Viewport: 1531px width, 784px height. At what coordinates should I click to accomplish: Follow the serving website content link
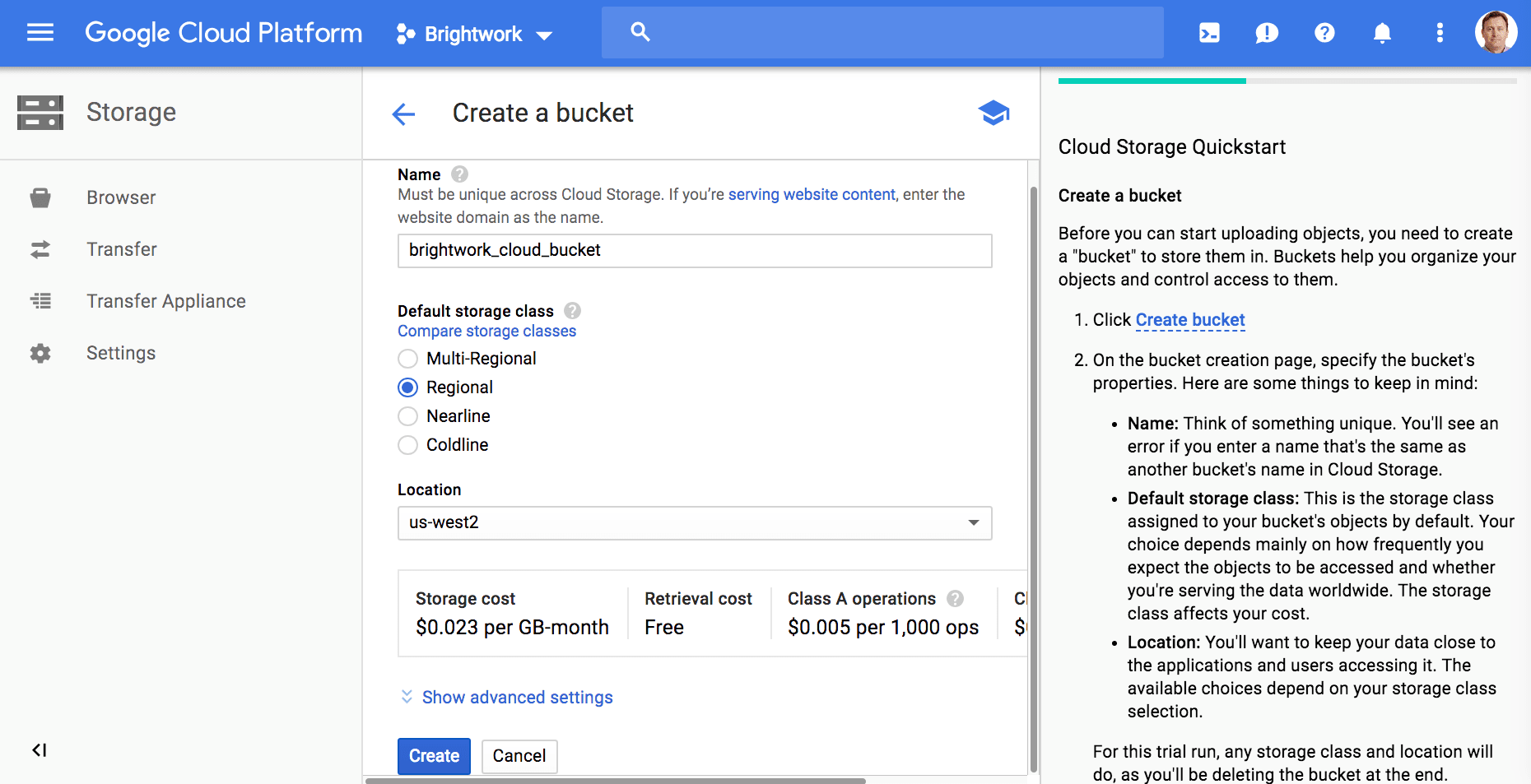click(x=812, y=194)
